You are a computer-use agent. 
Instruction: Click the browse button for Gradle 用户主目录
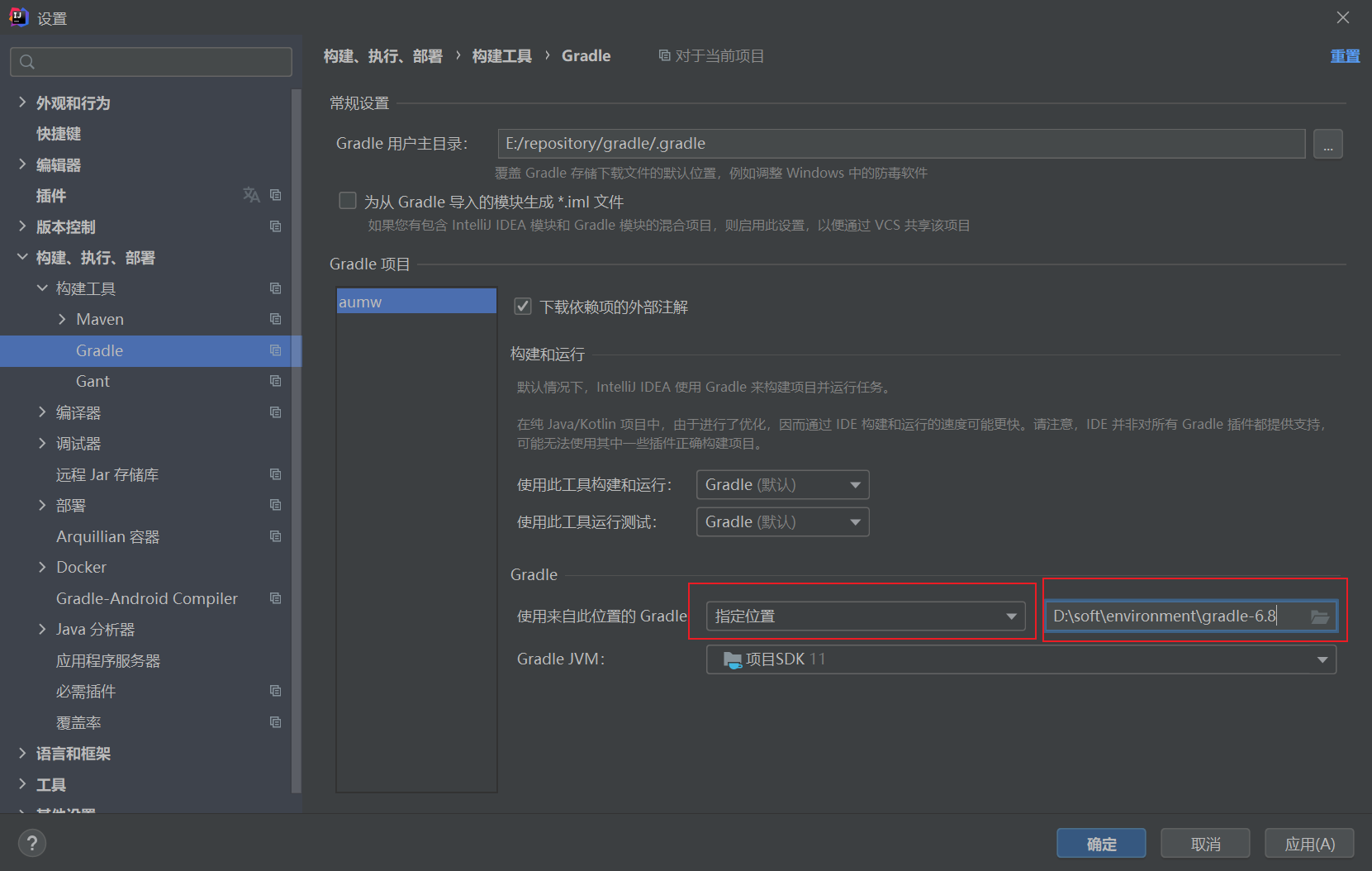pyautogui.click(x=1327, y=144)
